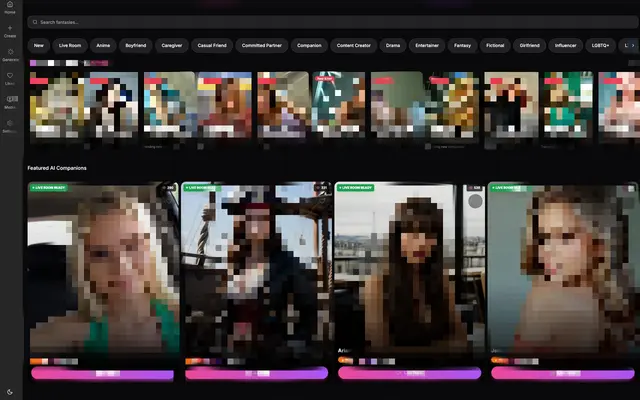
Task: Click the search magnifier icon
Action: pos(35,21)
